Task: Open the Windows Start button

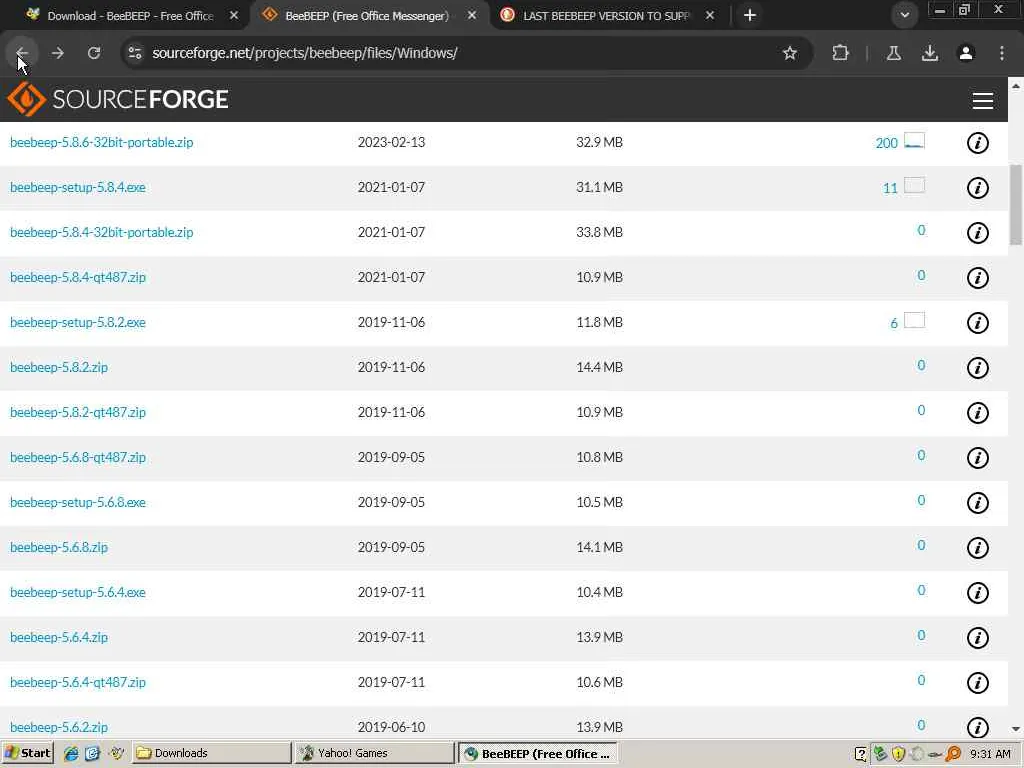Action: pos(27,753)
